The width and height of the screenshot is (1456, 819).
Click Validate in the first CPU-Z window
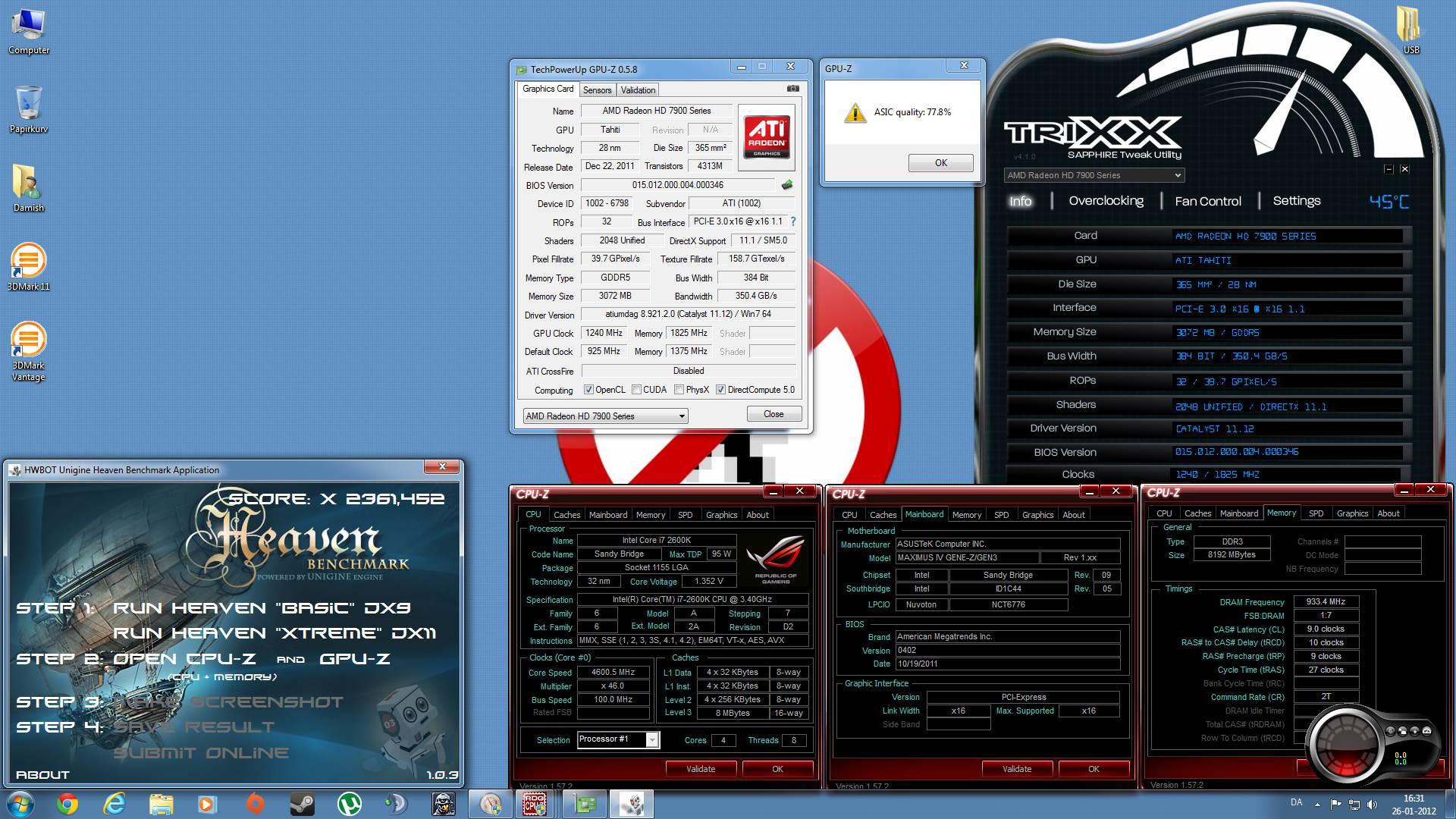701,769
